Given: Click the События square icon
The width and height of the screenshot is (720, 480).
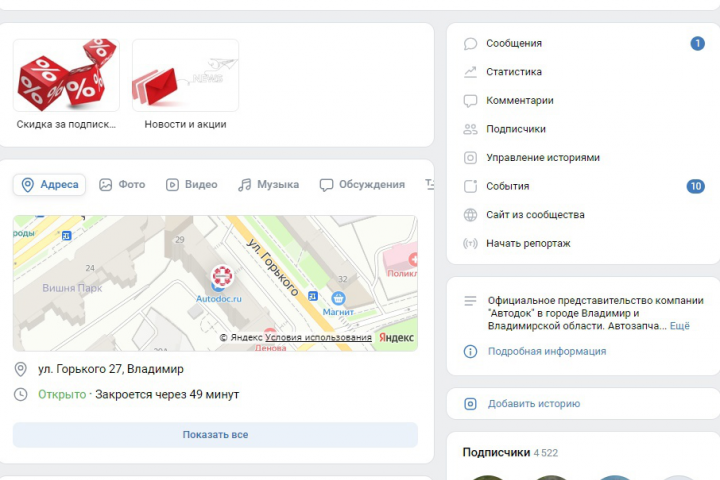Looking at the screenshot, I should [x=470, y=186].
